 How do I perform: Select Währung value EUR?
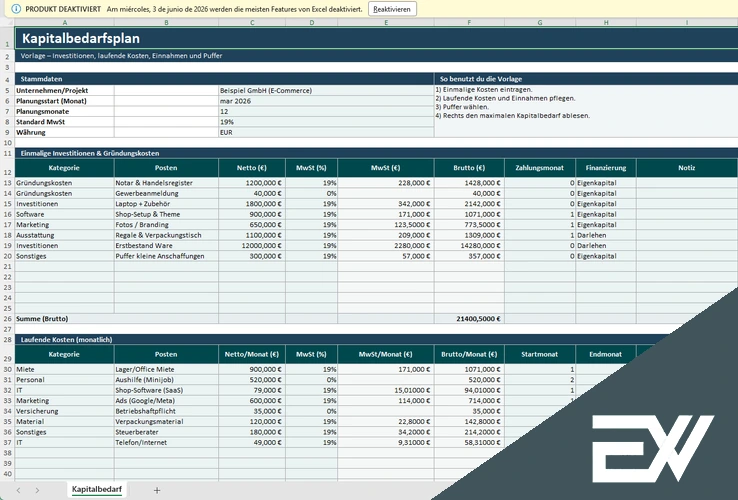click(x=326, y=132)
